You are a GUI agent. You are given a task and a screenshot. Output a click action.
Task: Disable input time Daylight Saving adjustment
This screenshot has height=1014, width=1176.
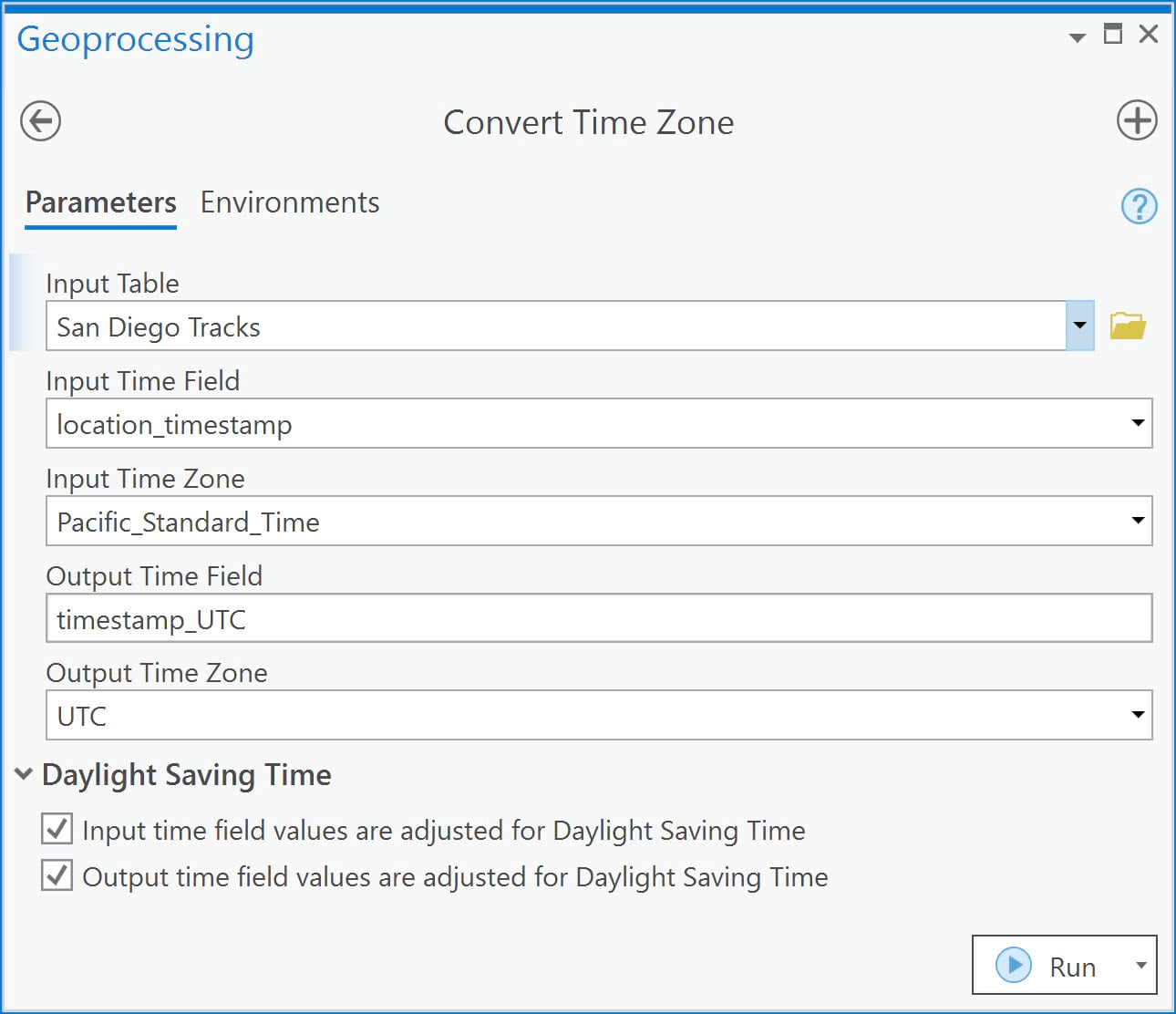[x=57, y=829]
